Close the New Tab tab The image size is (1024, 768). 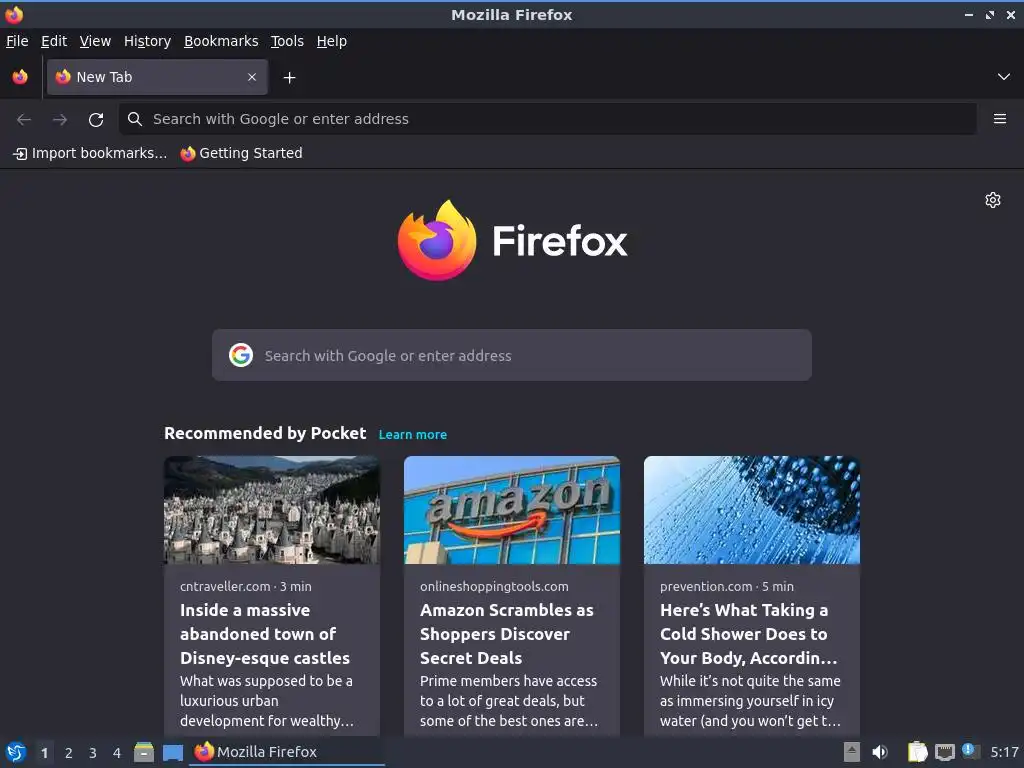(252, 77)
